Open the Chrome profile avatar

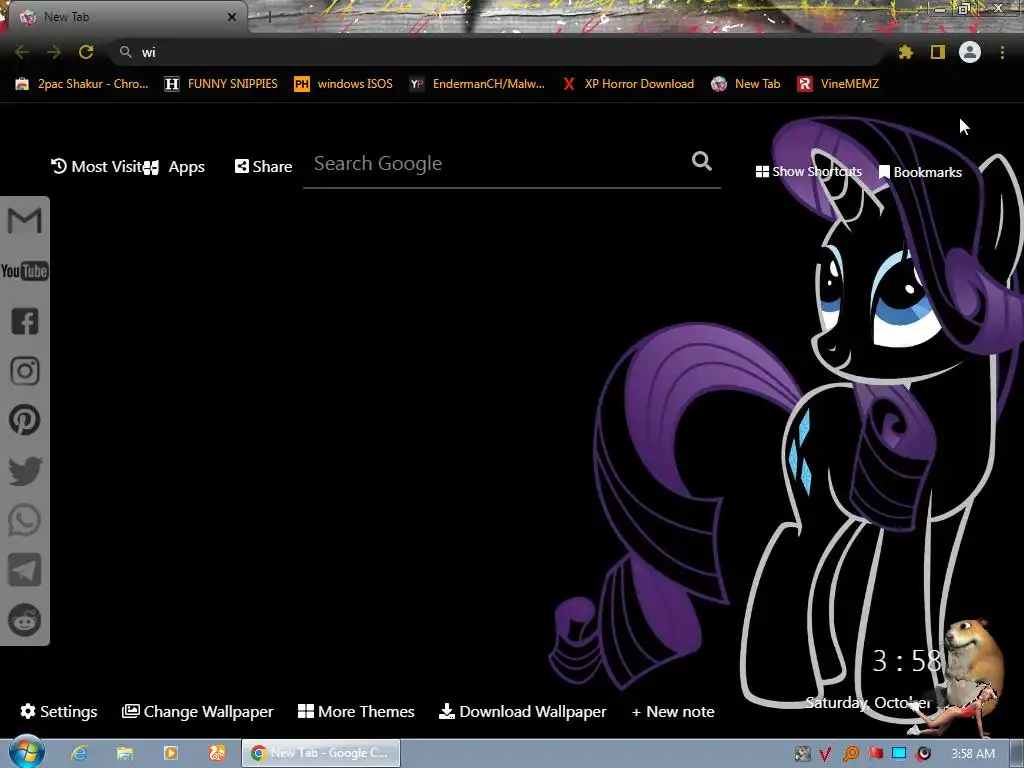click(970, 52)
